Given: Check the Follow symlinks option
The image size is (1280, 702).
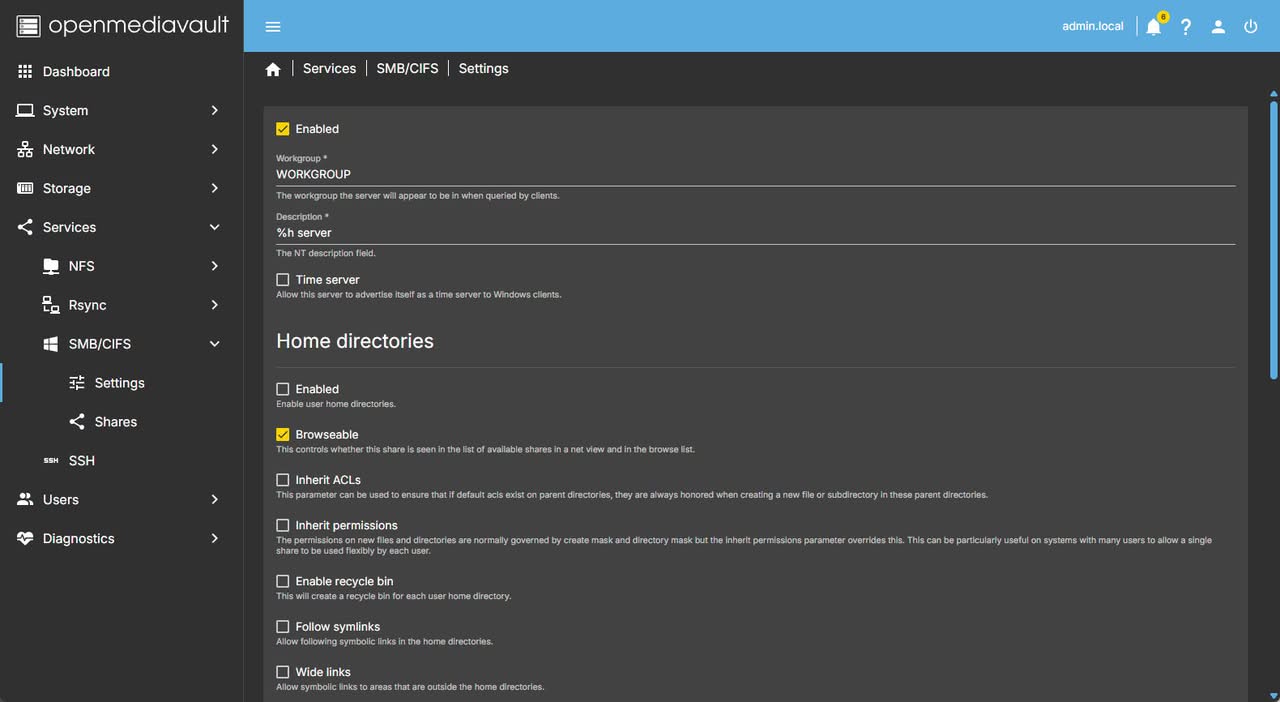Looking at the screenshot, I should coord(283,627).
